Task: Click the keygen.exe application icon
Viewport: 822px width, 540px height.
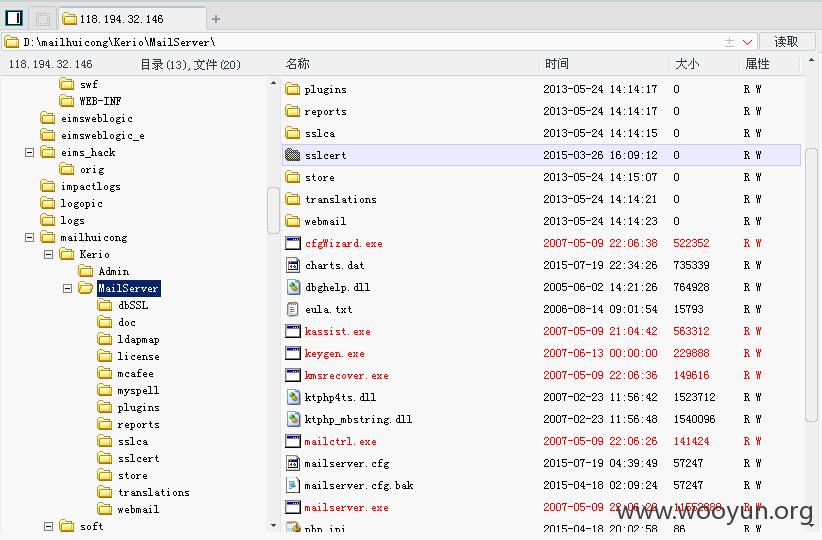Action: 293,353
